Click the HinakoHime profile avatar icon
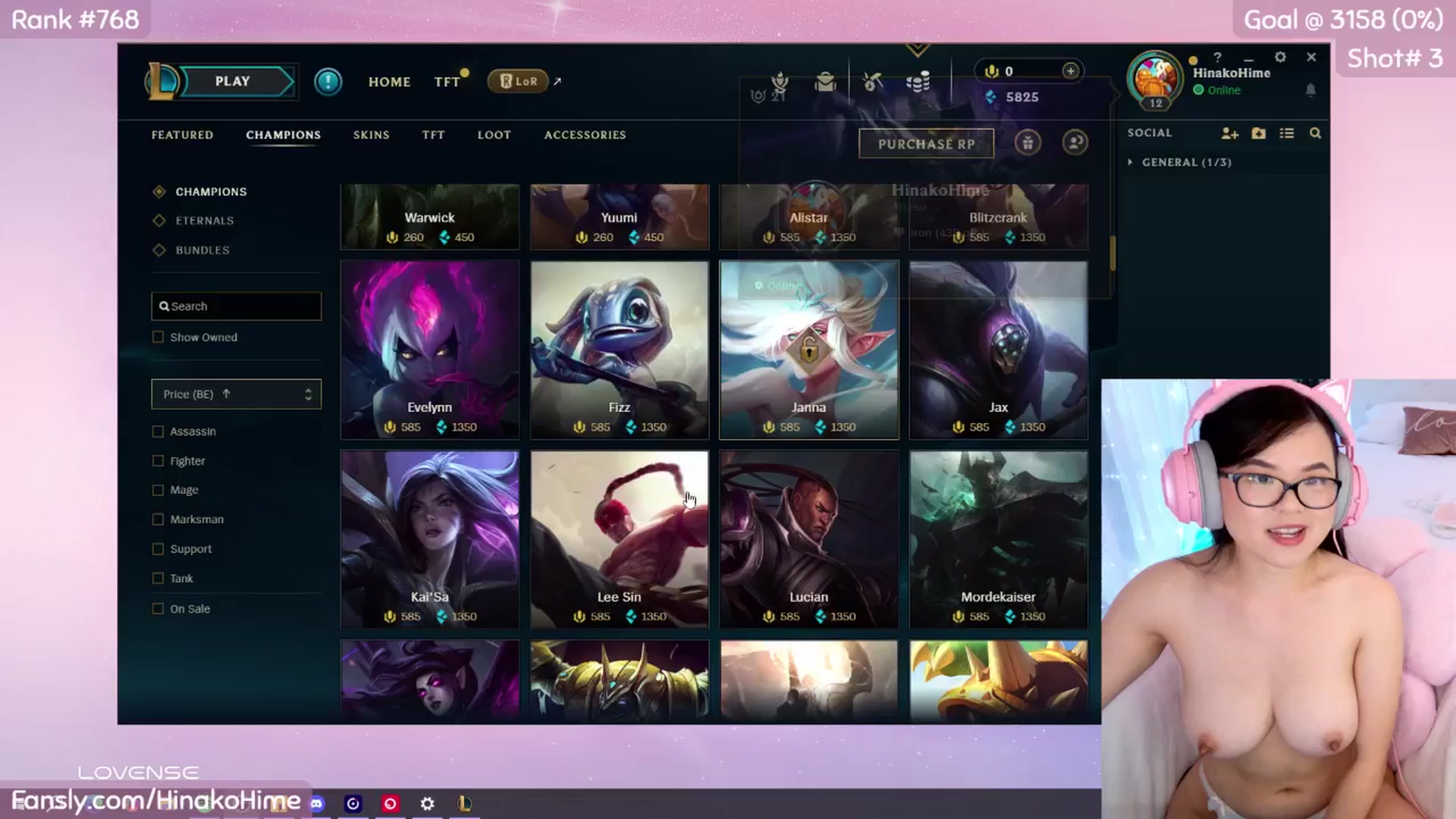Screen dimensions: 1456x819 [1155, 79]
